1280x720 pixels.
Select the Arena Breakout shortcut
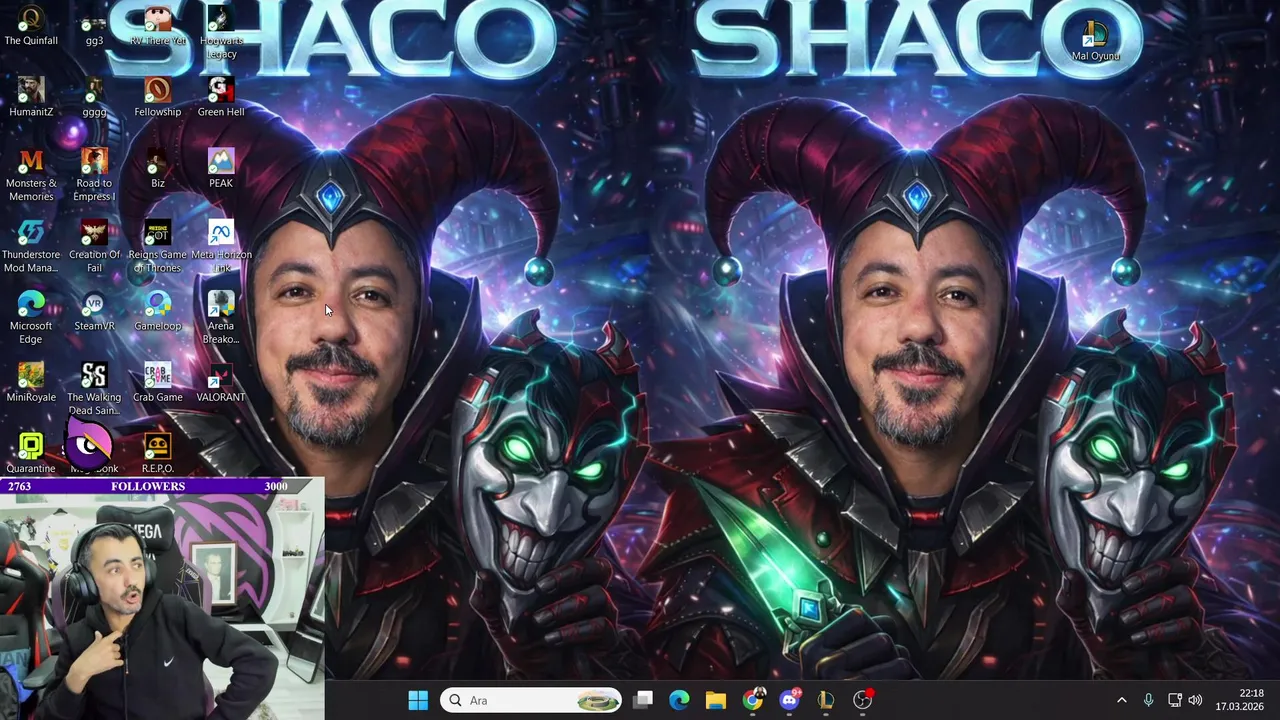click(221, 317)
